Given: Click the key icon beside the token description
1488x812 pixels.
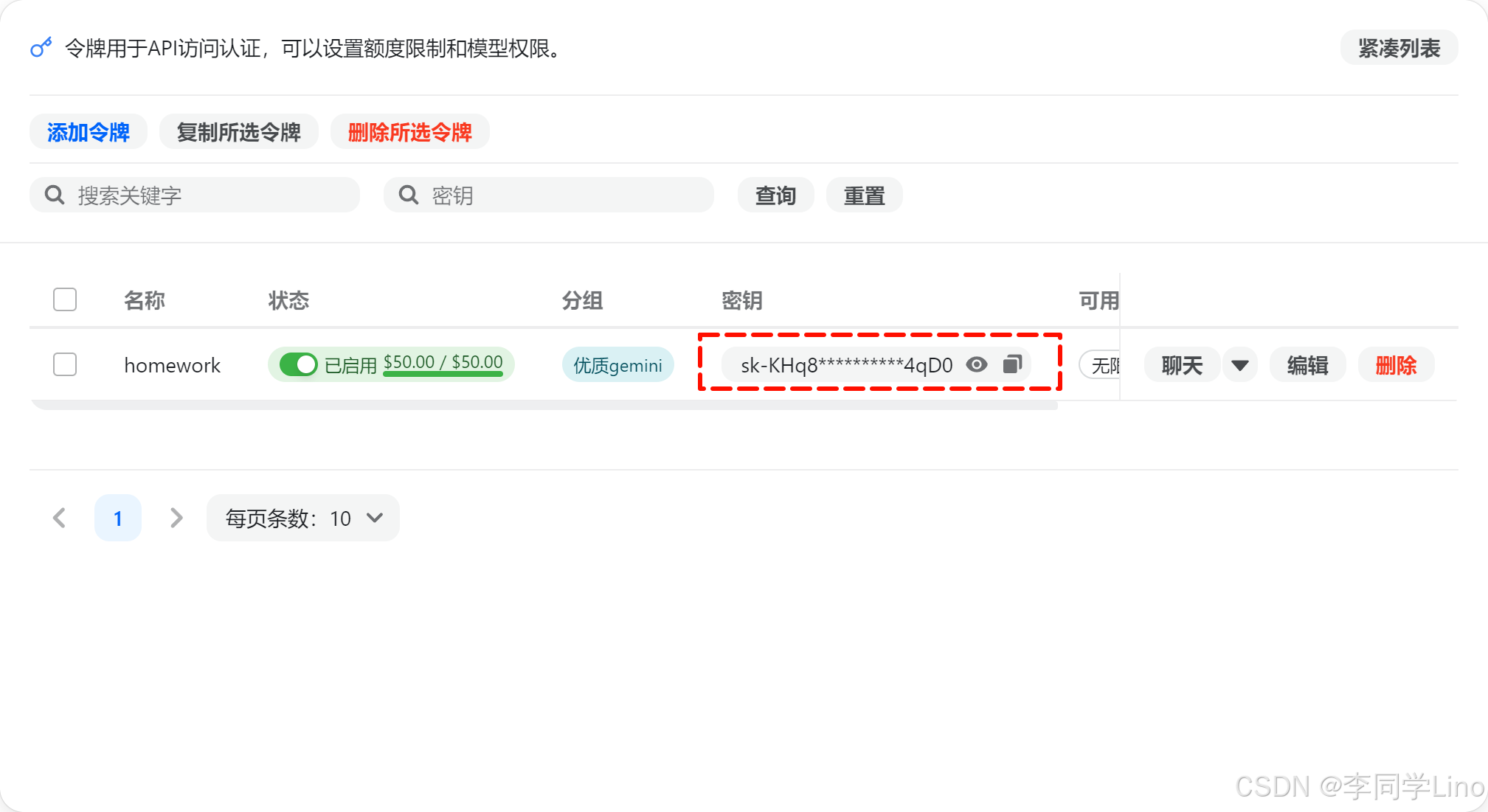Looking at the screenshot, I should click(x=41, y=48).
